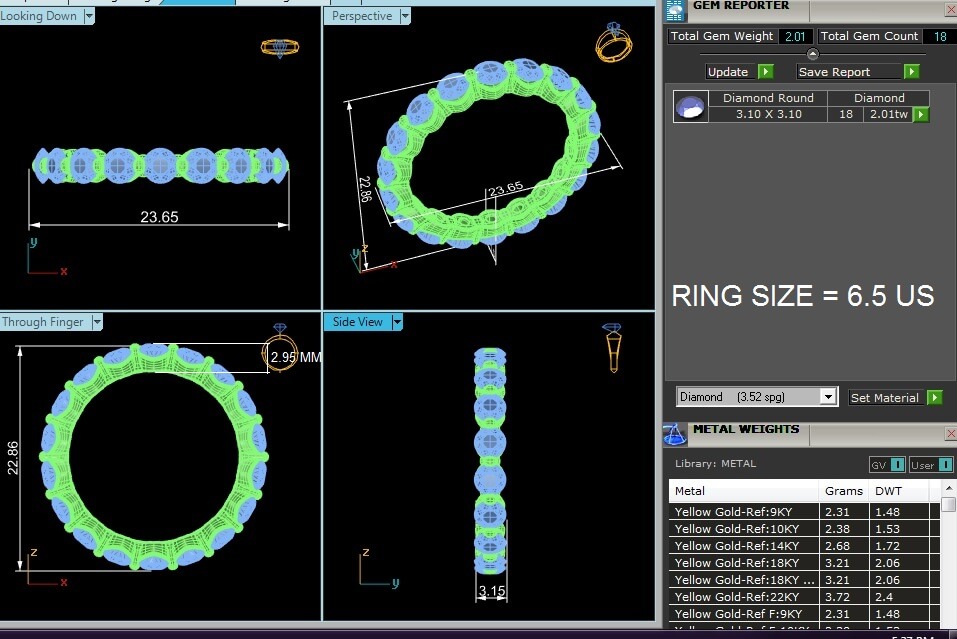Click ring orientation icon in Perspective view
The height and width of the screenshot is (639, 957).
612,43
